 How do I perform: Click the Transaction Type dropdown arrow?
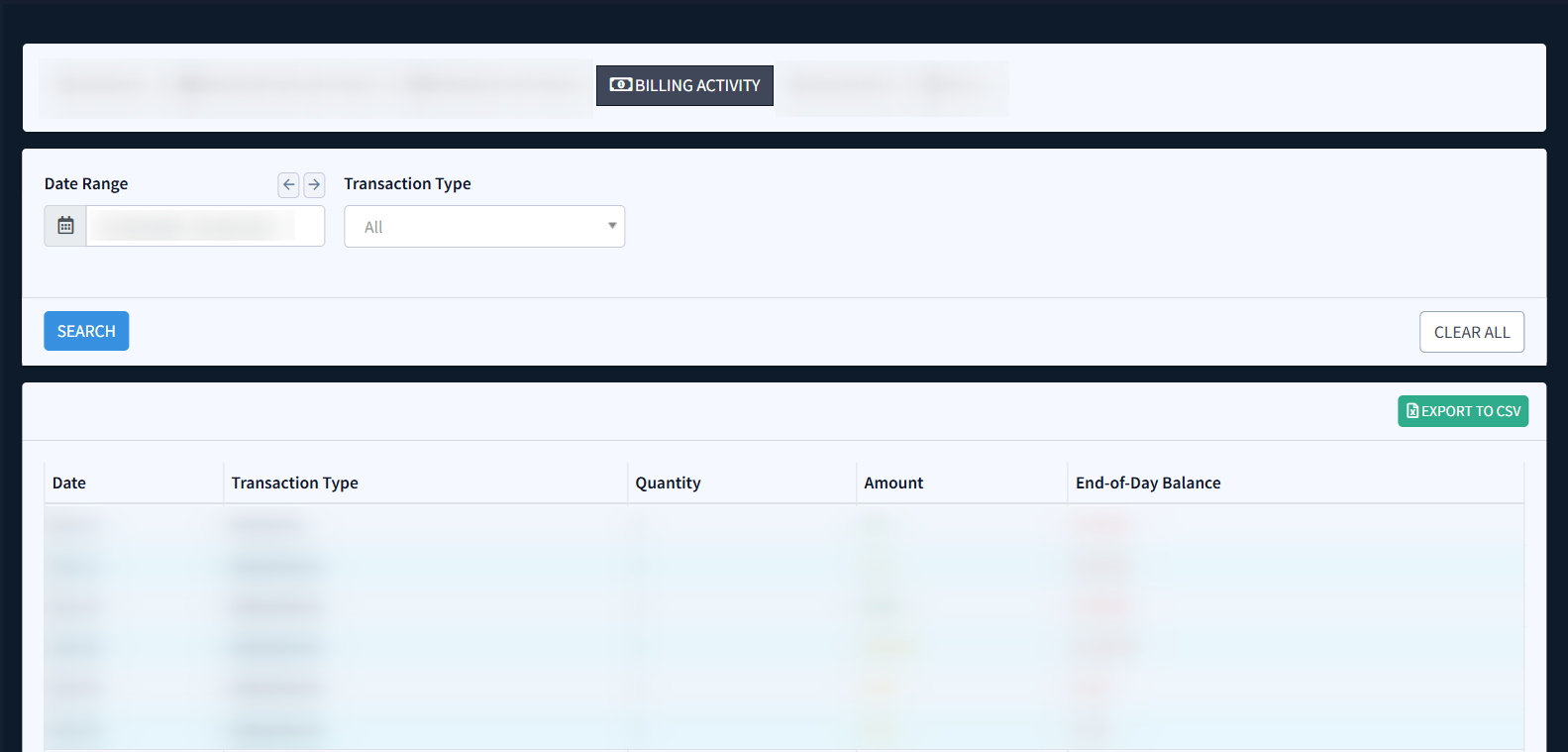point(612,226)
